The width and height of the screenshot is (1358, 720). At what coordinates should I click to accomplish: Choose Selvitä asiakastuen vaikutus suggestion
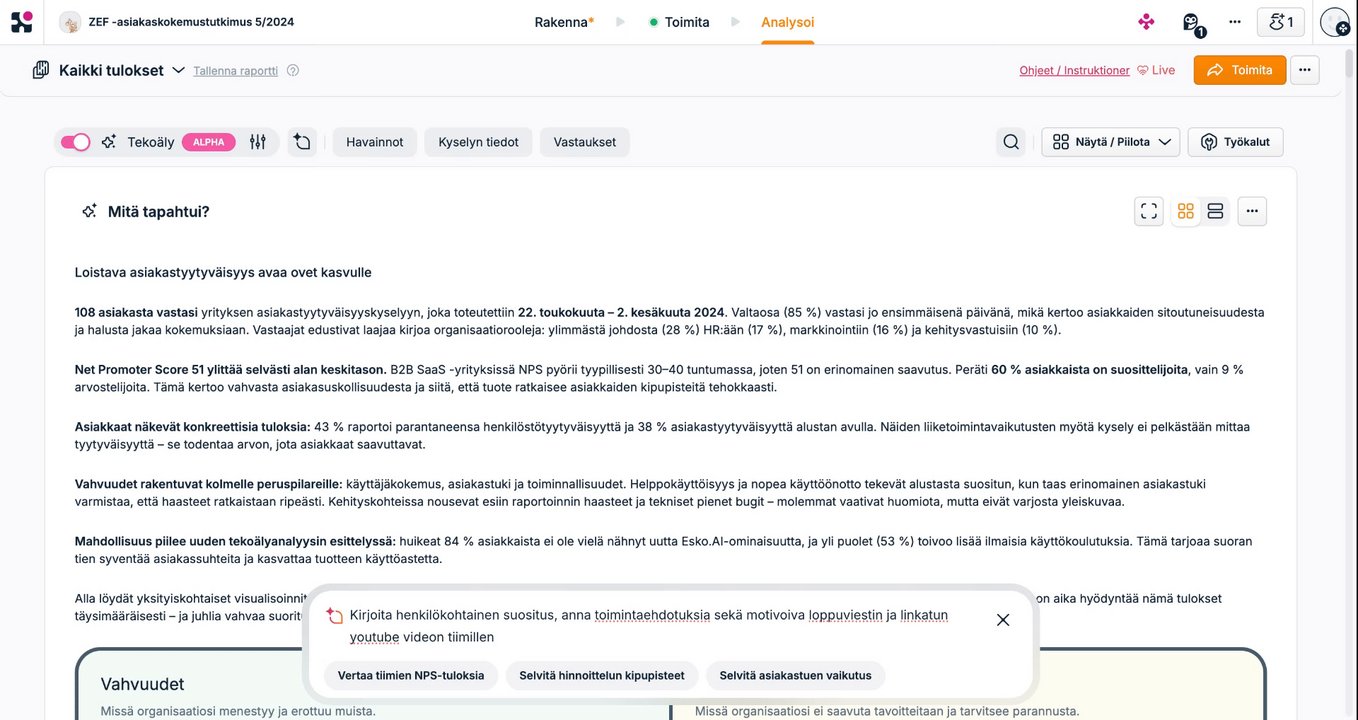(796, 675)
